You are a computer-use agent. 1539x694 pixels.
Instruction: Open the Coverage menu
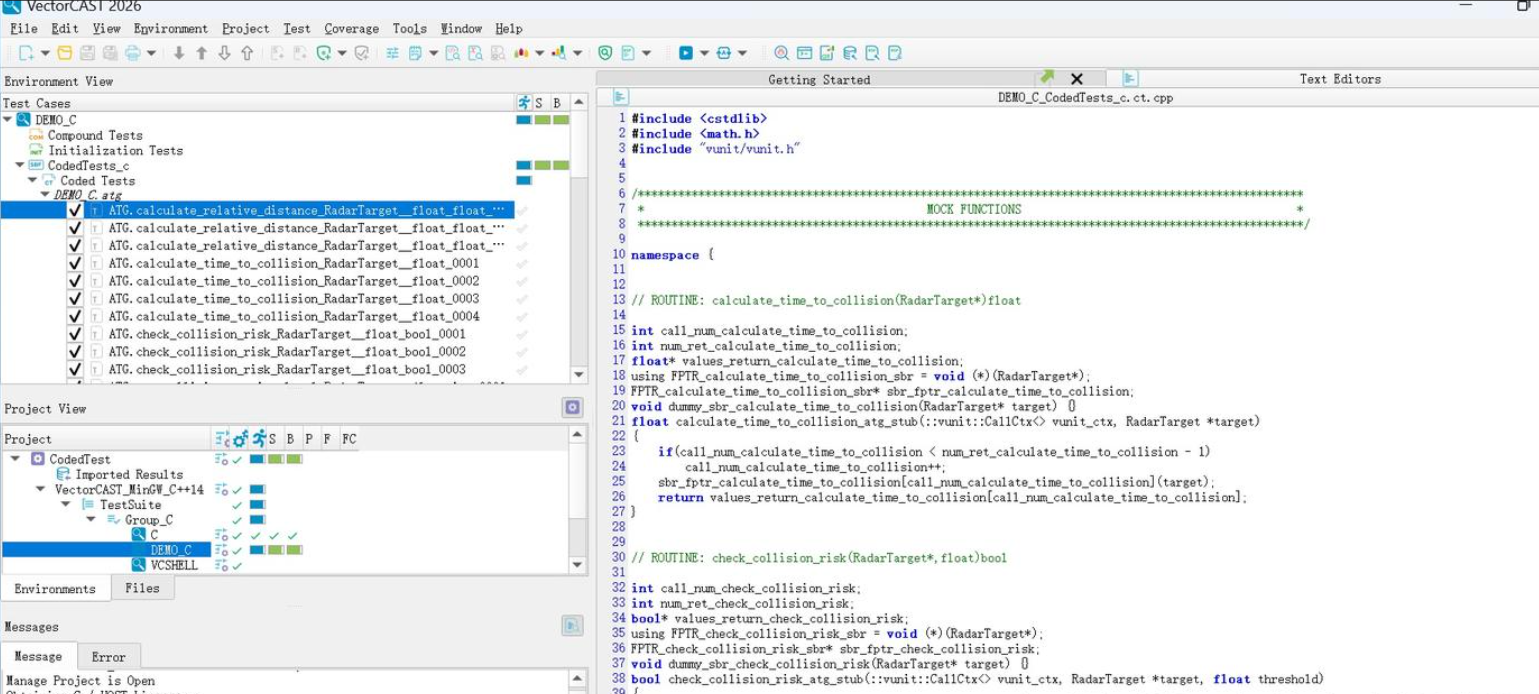pyautogui.click(x=351, y=28)
